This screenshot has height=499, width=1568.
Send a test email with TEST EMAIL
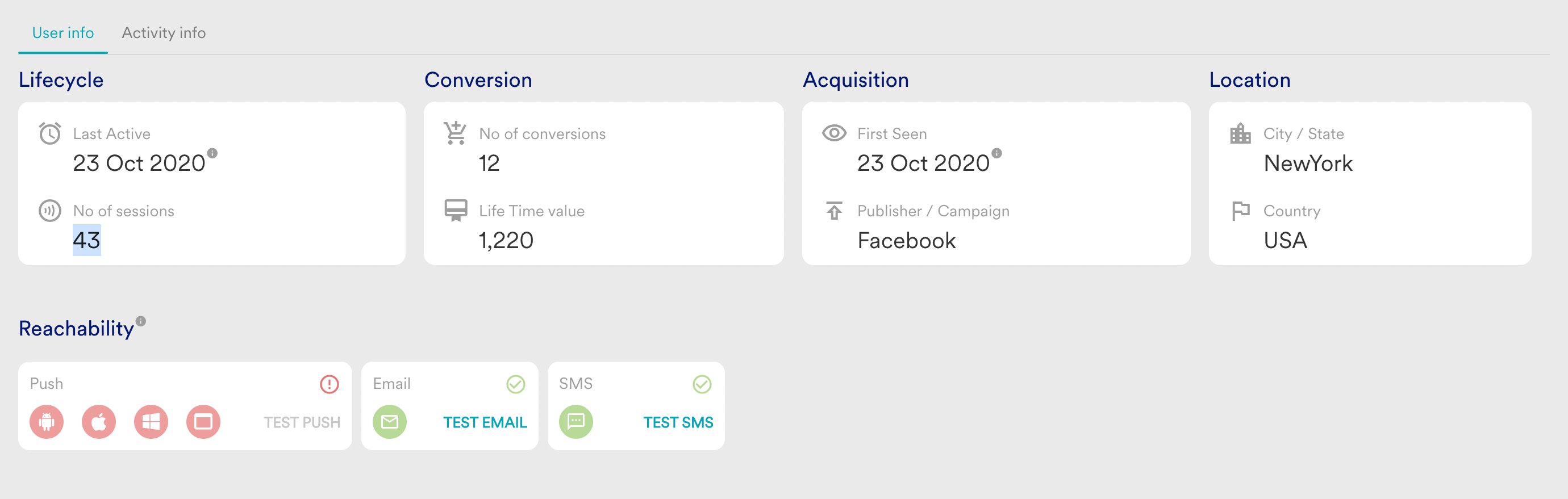tap(485, 422)
